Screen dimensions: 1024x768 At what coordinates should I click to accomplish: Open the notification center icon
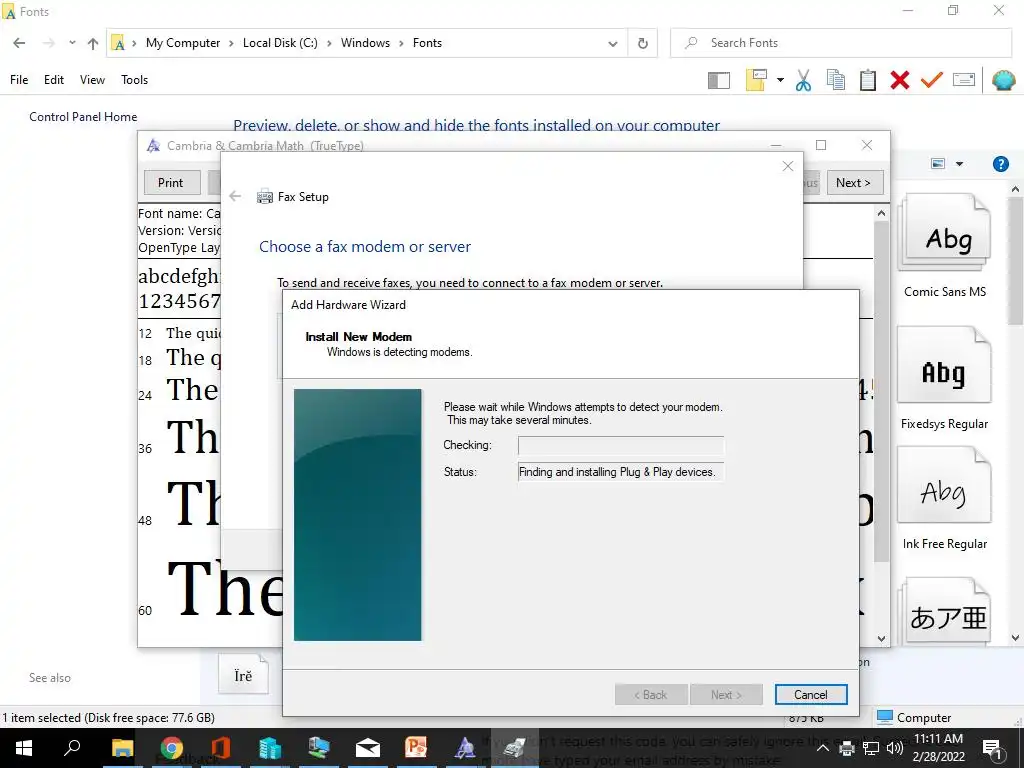click(993, 748)
